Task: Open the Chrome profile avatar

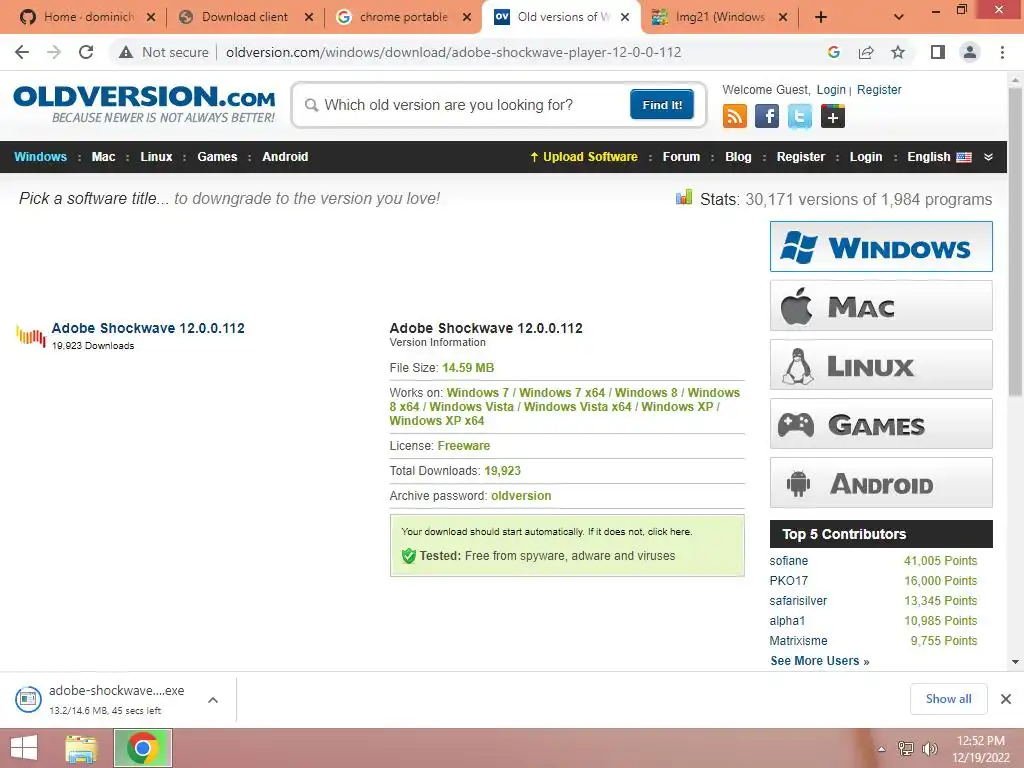Action: click(x=970, y=52)
